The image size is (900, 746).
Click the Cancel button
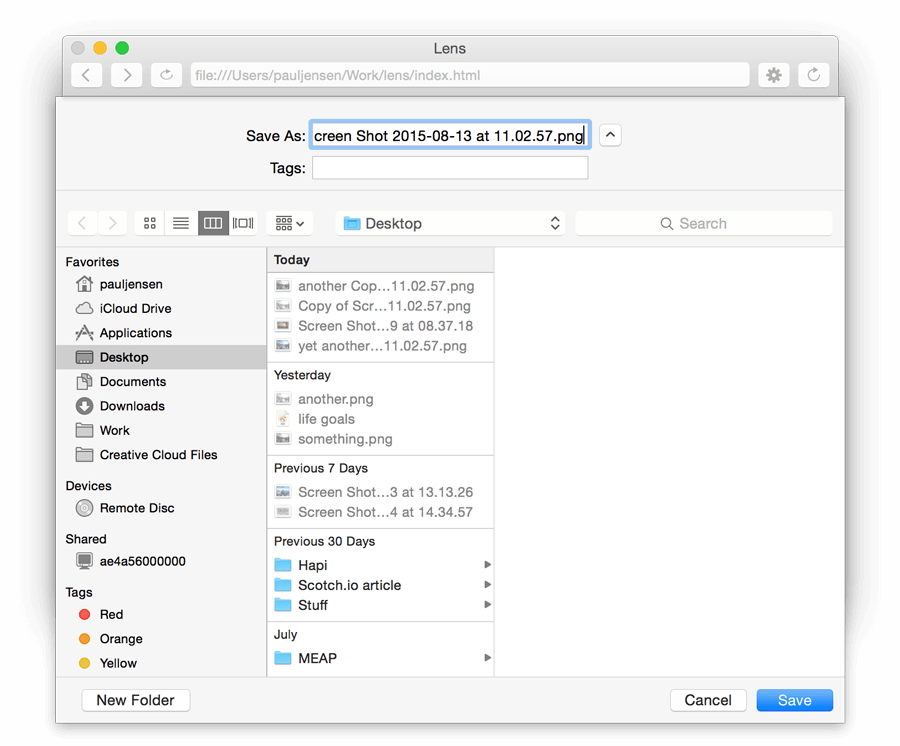(708, 700)
